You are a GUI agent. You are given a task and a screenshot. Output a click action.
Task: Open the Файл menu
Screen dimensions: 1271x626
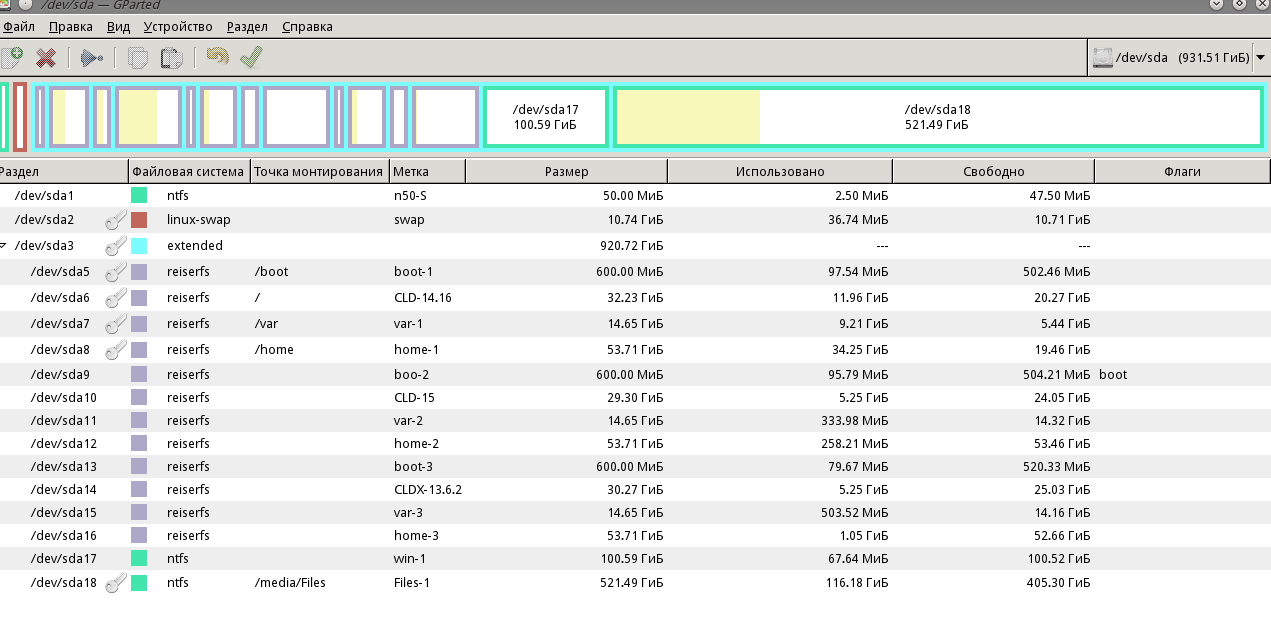click(x=19, y=27)
